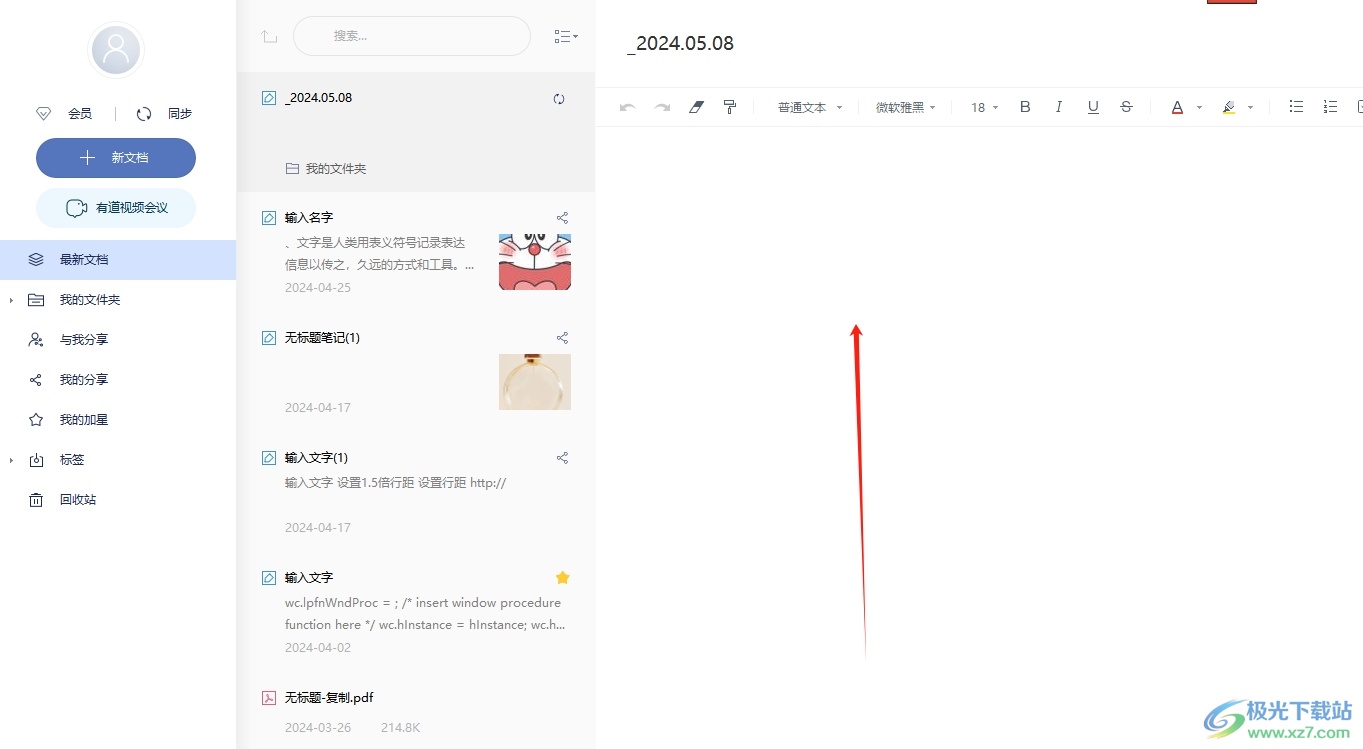The height and width of the screenshot is (749, 1363).
Task: Click the edit icon beside 输入文字(1)
Action: point(268,458)
